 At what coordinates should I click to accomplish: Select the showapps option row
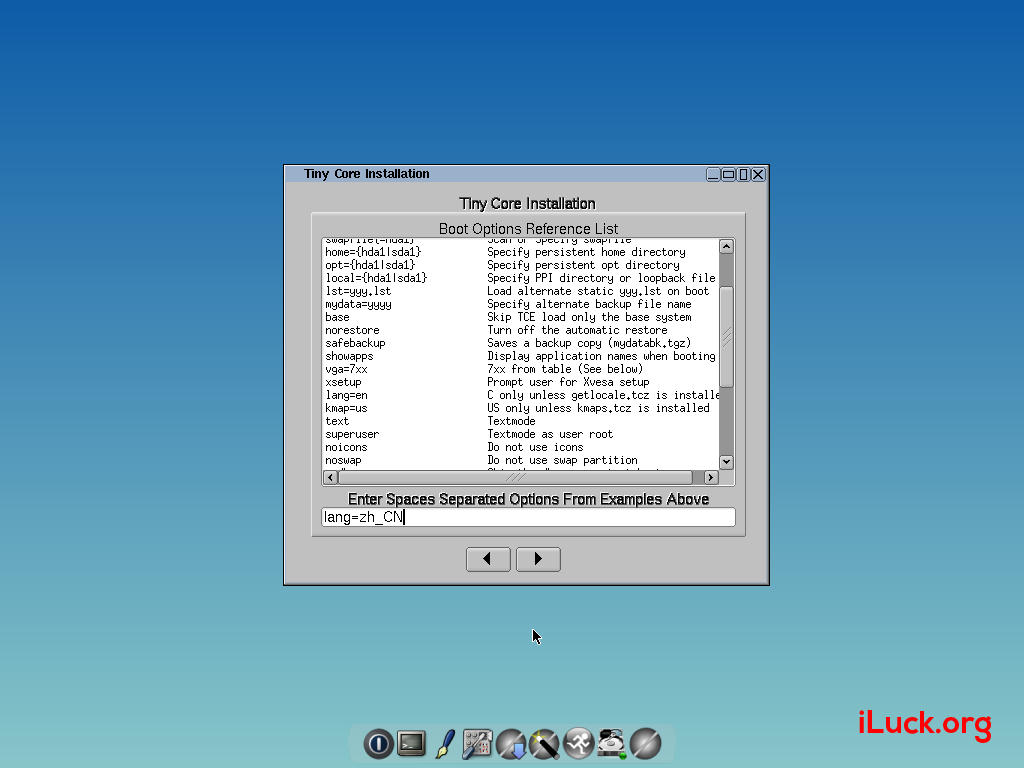520,357
